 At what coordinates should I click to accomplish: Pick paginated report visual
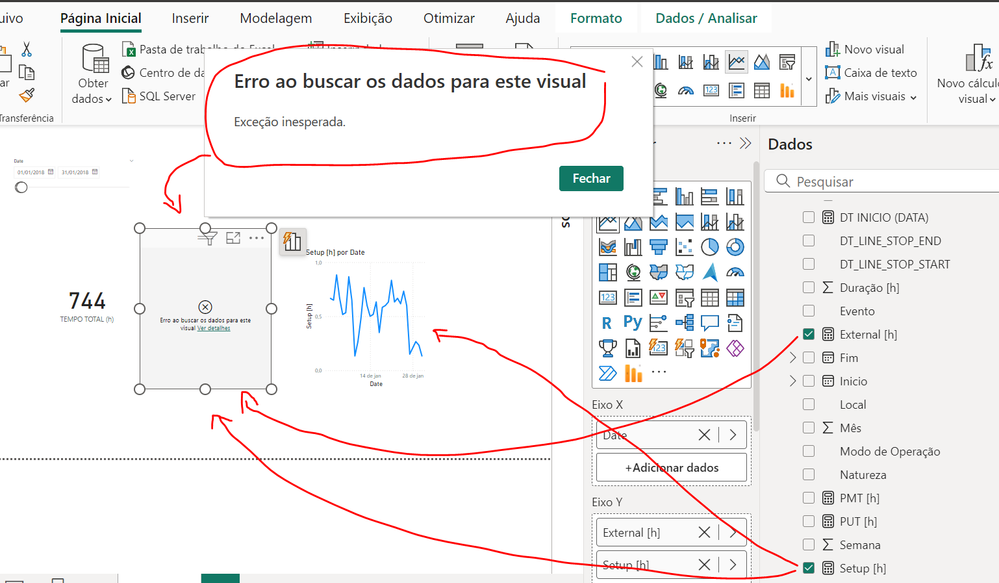[633, 348]
